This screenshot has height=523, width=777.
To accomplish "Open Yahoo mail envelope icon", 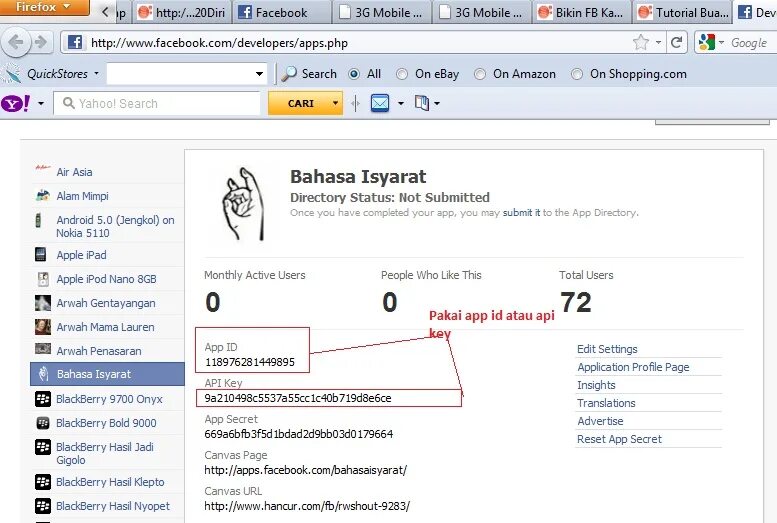I will tap(380, 104).
